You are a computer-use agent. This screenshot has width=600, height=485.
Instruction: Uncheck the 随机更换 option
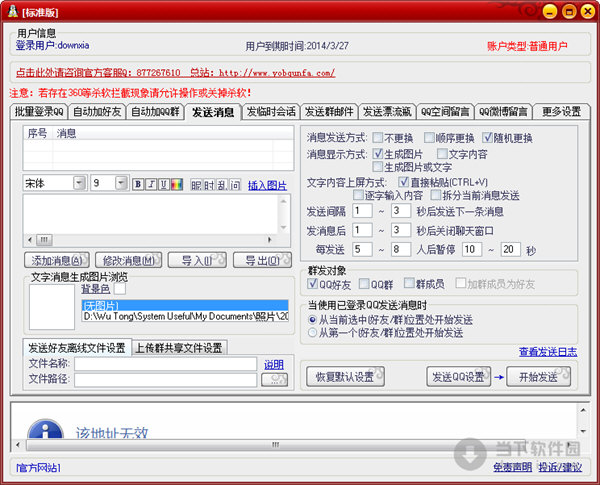point(487,137)
